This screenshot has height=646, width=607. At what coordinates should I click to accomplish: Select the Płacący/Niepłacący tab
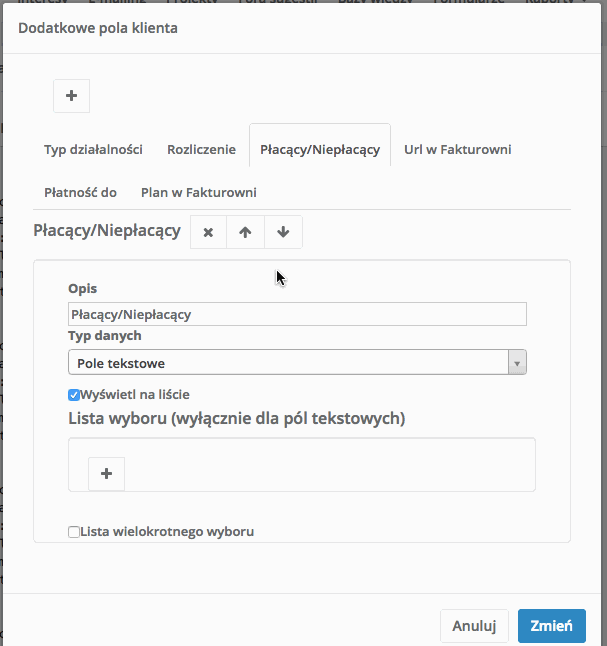tap(320, 150)
